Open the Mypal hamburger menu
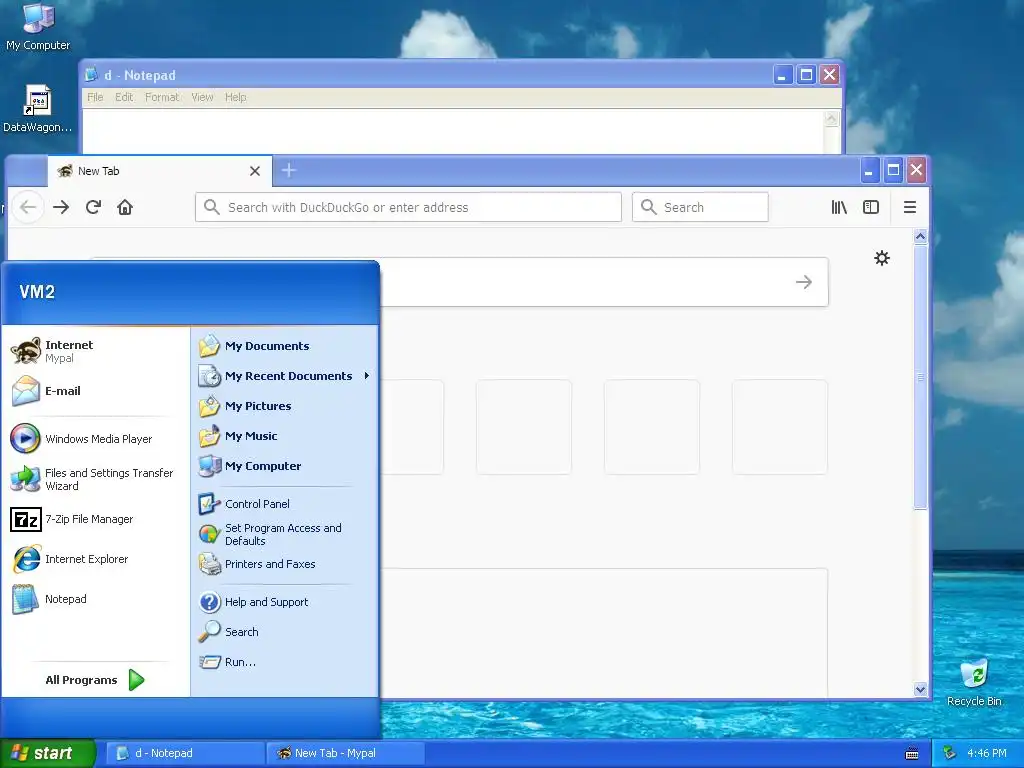1024x768 pixels. point(910,208)
